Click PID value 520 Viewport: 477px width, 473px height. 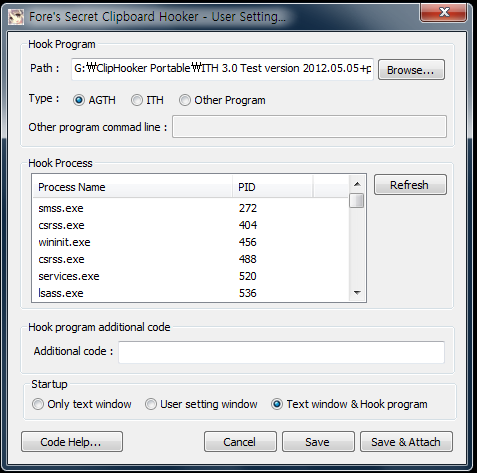pos(248,276)
